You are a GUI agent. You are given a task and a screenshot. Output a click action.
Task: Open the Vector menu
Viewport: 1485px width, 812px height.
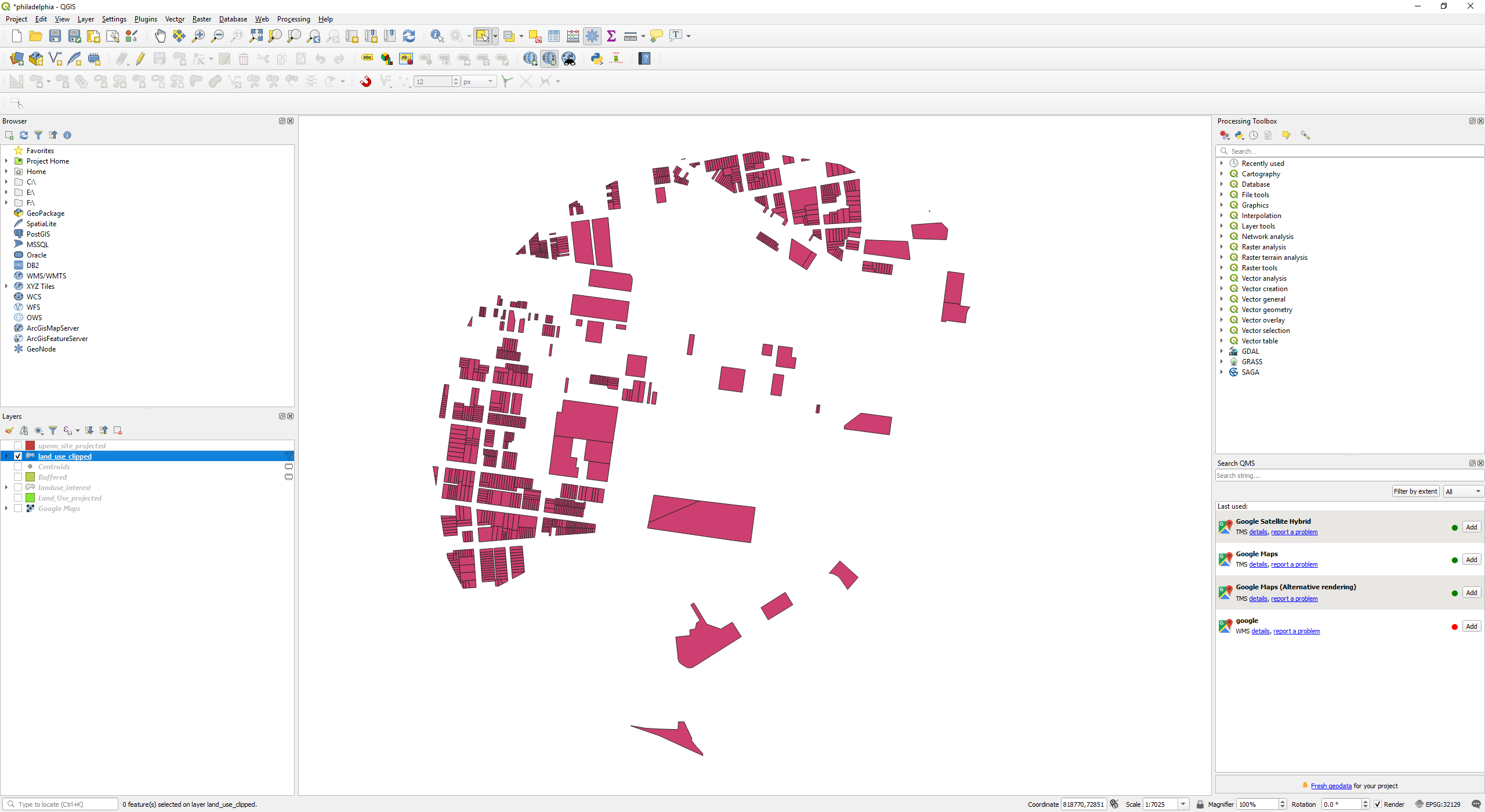click(x=175, y=19)
